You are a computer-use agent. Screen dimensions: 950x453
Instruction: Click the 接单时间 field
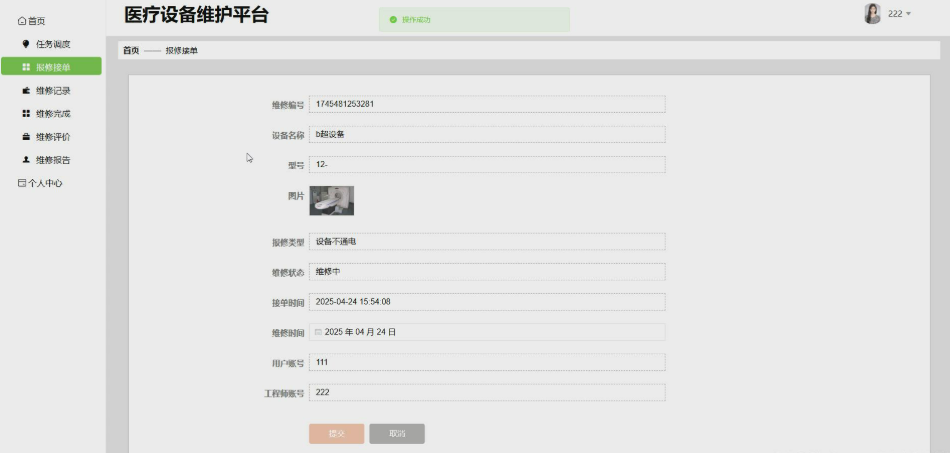487,302
